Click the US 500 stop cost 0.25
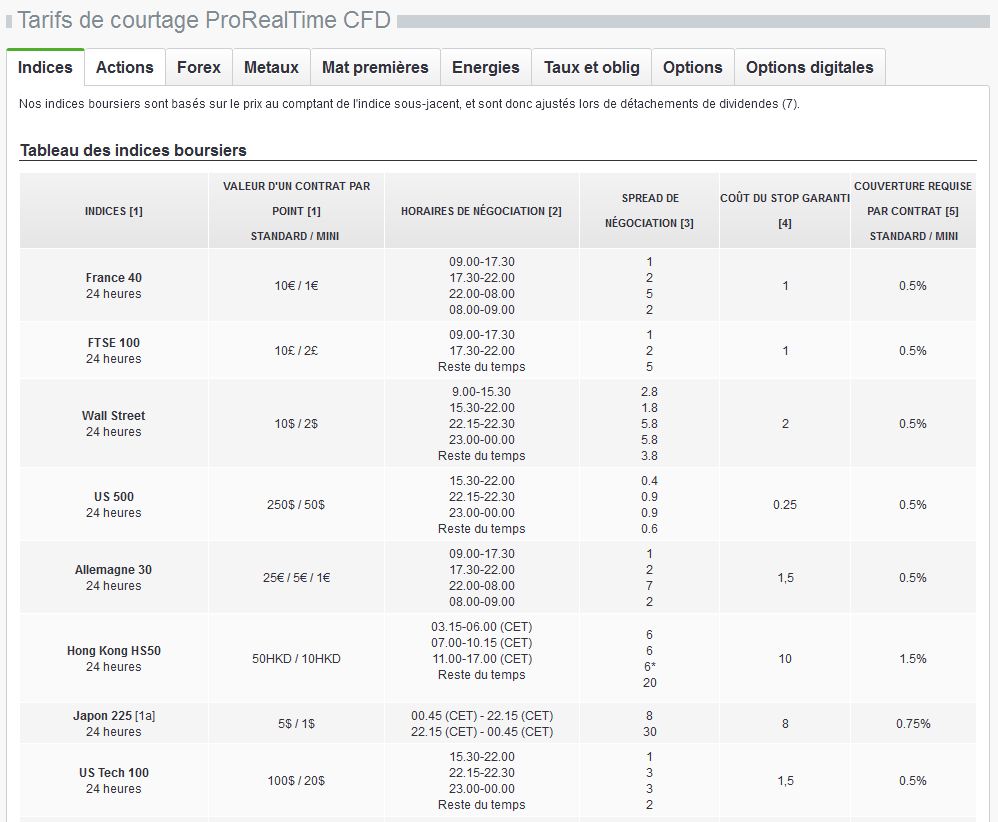The image size is (998, 822). [785, 505]
